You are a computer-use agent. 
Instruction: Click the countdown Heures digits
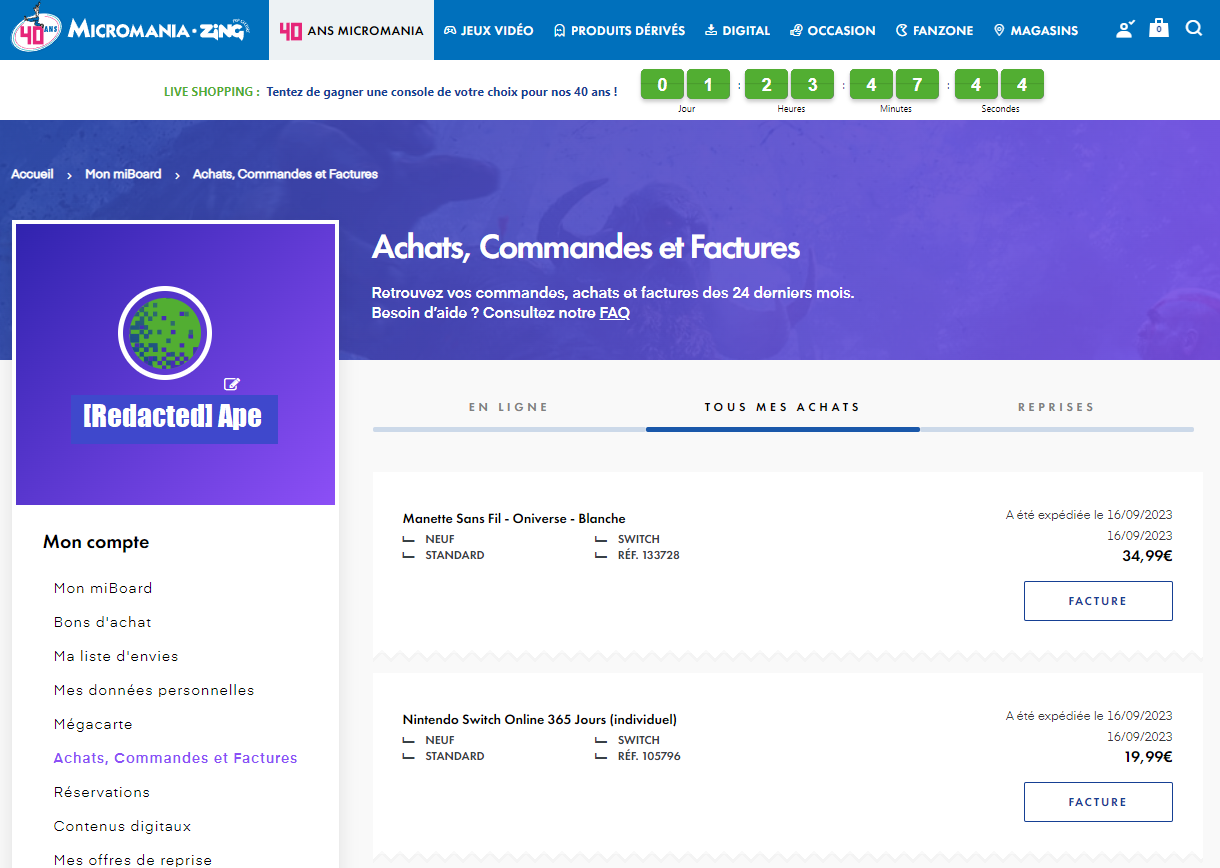pos(790,84)
